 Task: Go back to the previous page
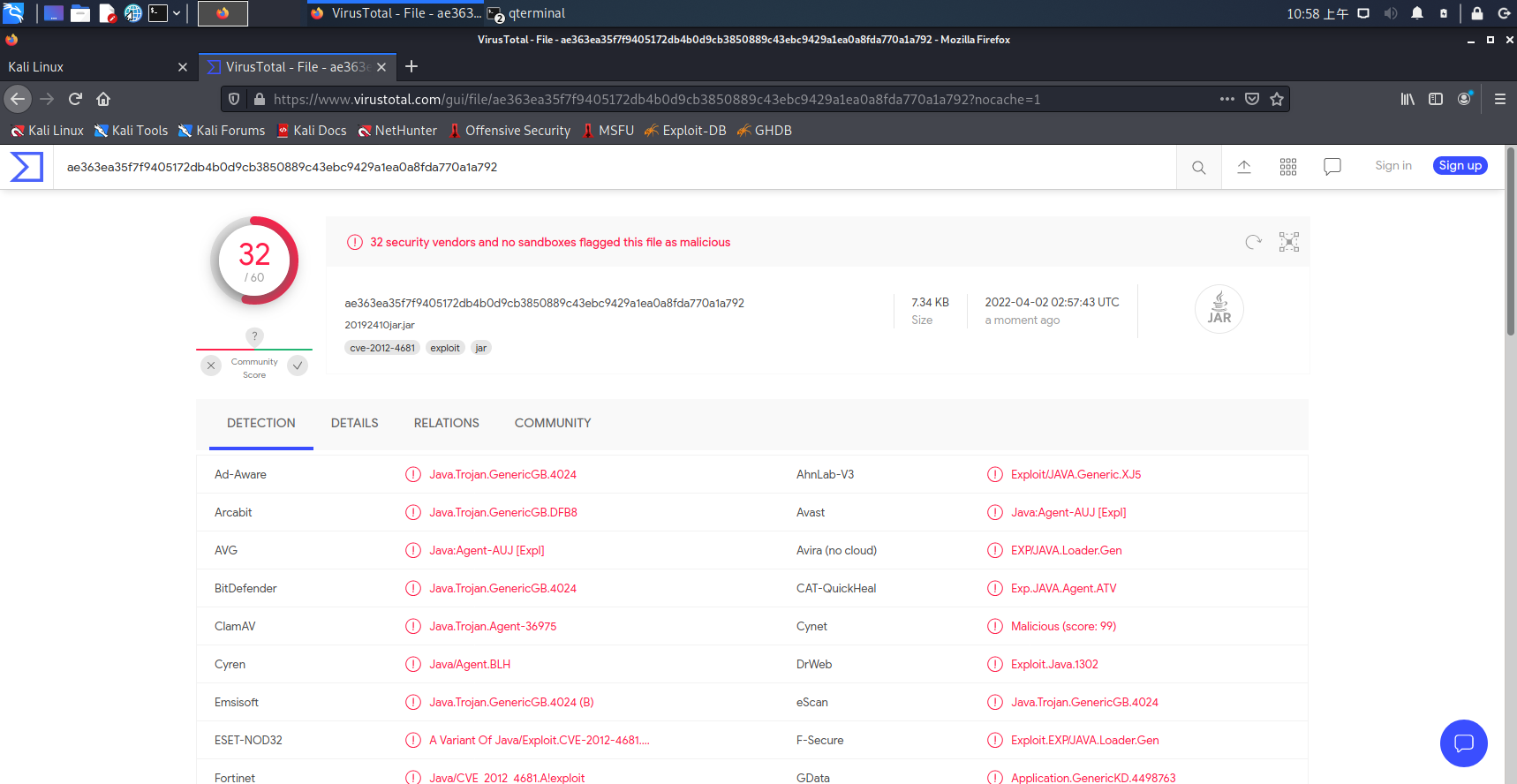pos(18,99)
